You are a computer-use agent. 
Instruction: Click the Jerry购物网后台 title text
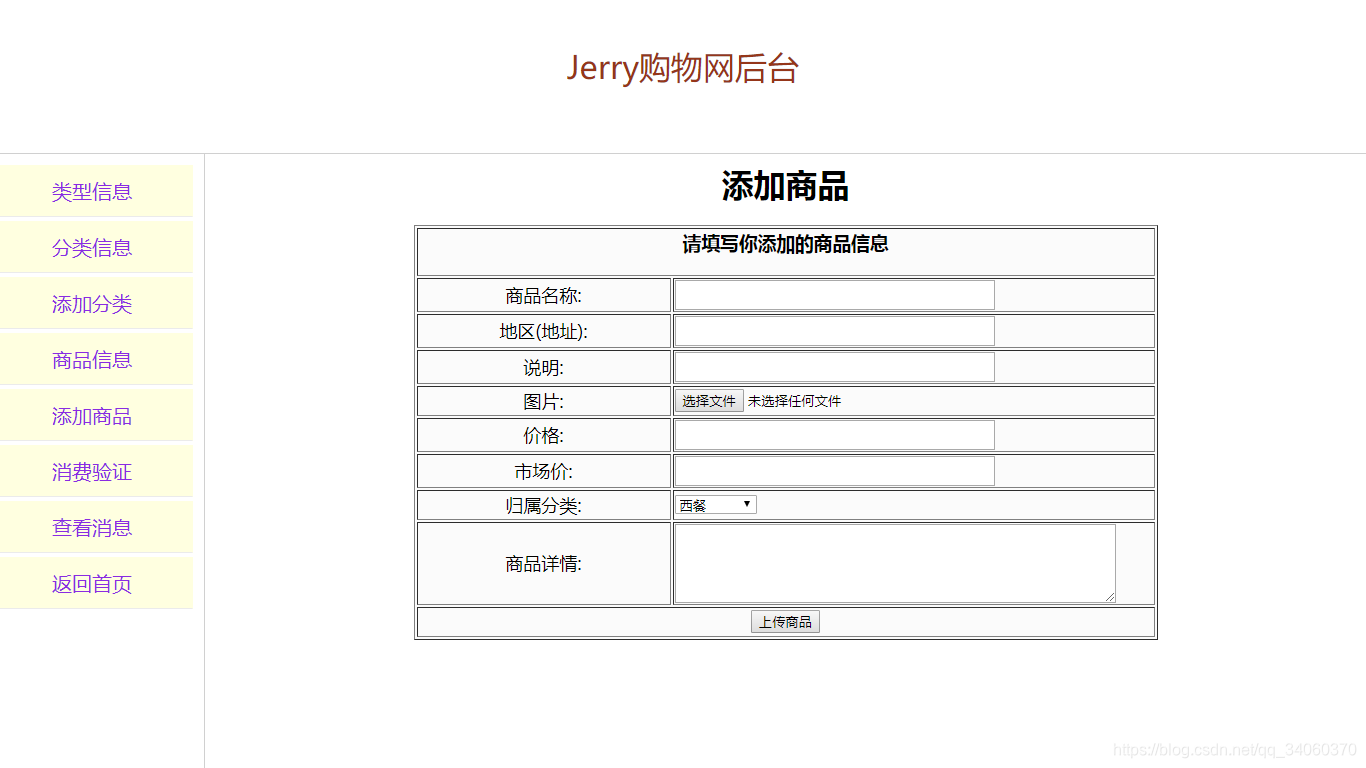683,68
